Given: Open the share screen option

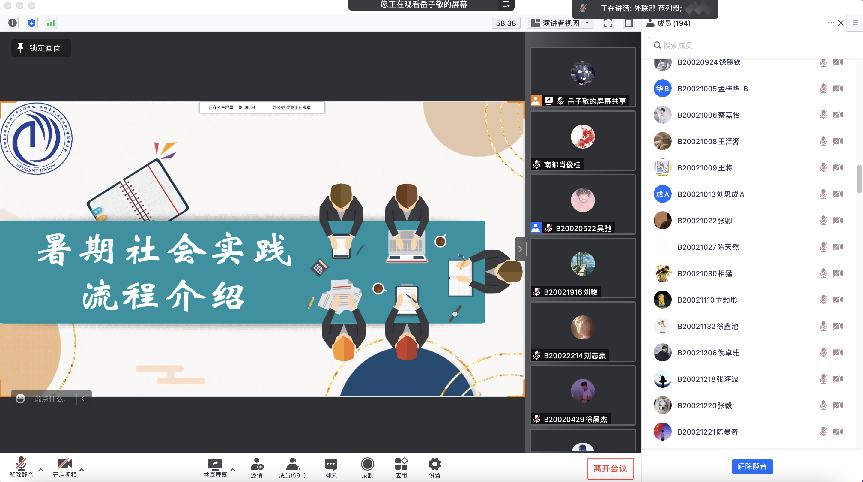Looking at the screenshot, I should 214,465.
